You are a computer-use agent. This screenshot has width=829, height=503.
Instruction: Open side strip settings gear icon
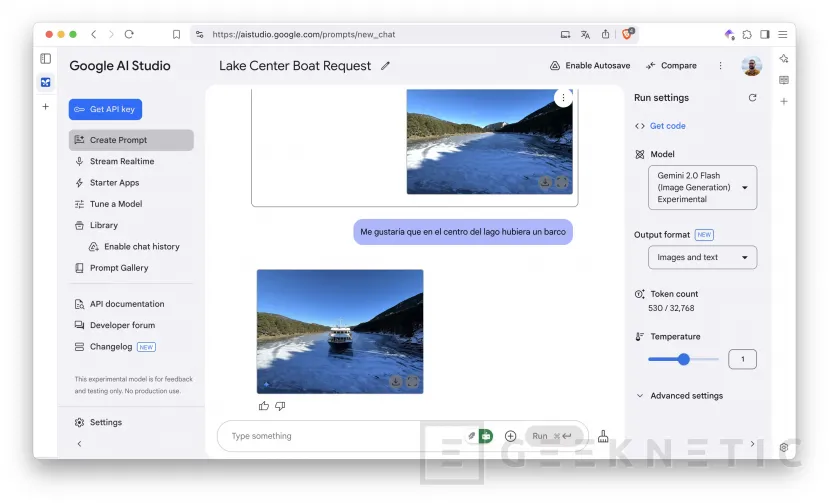click(784, 447)
